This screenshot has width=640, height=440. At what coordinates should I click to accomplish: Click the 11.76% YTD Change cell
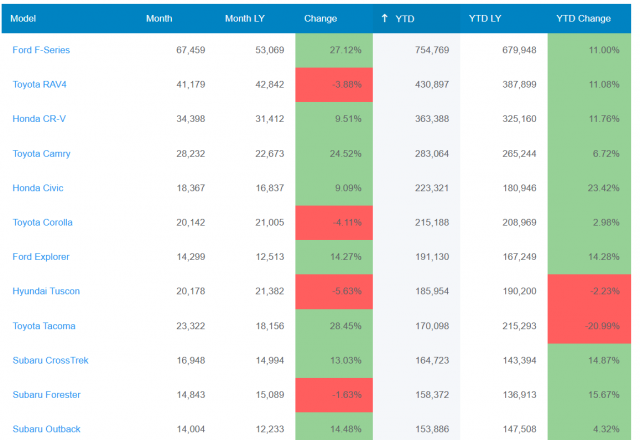pyautogui.click(x=589, y=119)
